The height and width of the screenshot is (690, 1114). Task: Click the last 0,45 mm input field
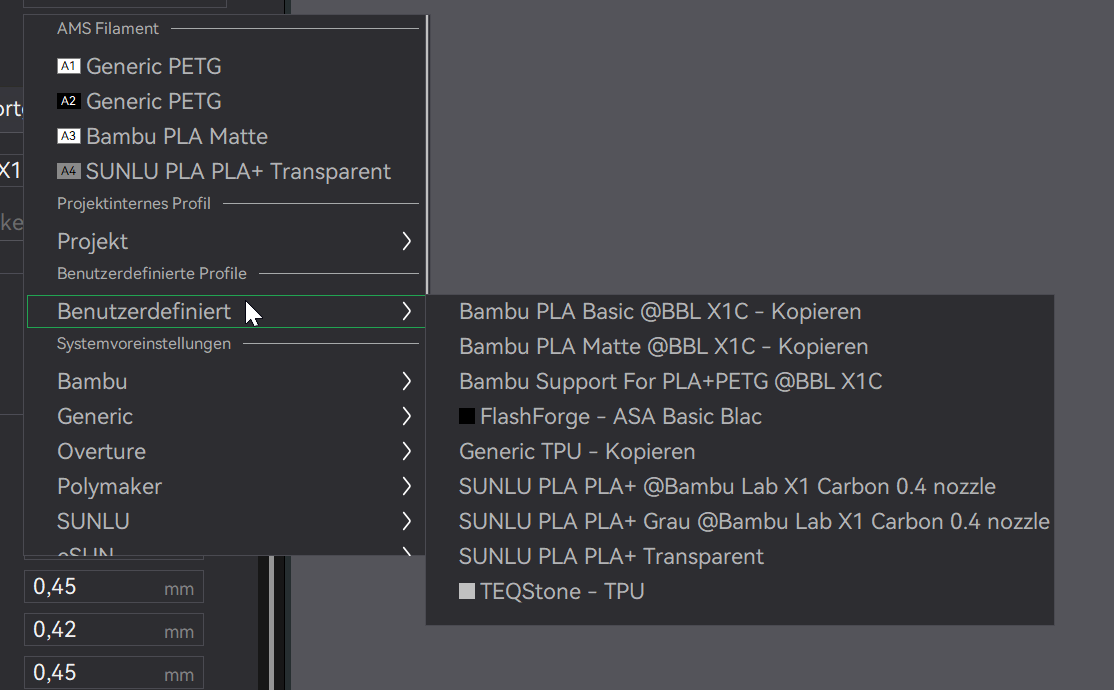(114, 673)
